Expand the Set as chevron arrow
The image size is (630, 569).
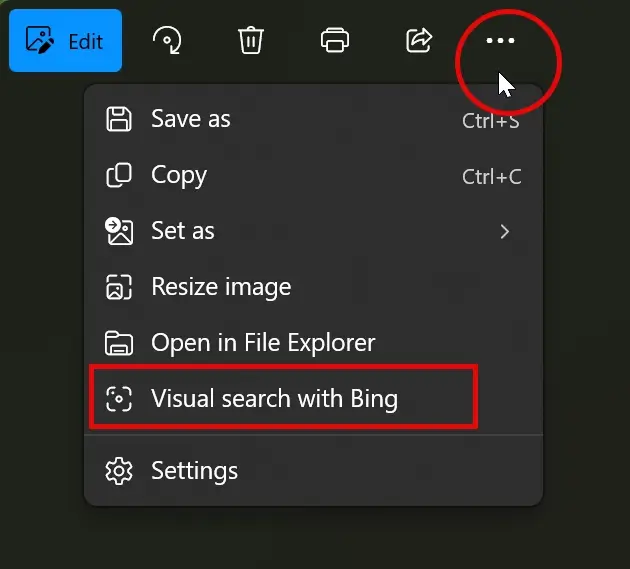505,231
